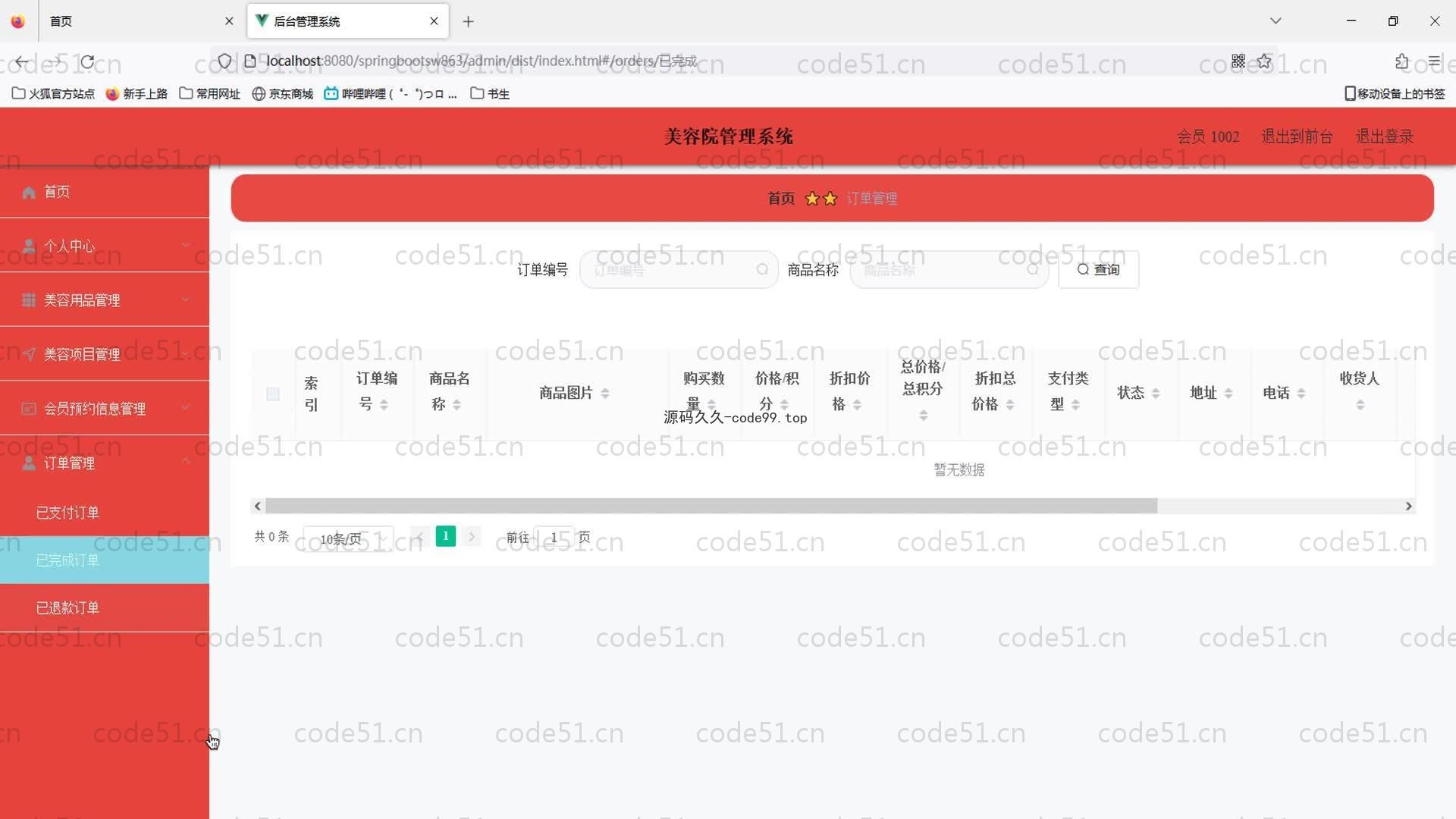The width and height of the screenshot is (1456, 819).
Task: Open the 10条/页 page size dropdown
Action: 348,539
